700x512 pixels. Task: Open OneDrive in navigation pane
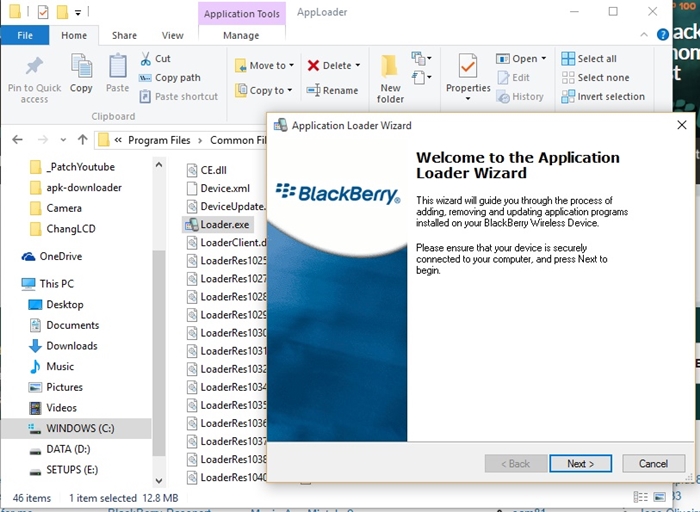coord(52,256)
